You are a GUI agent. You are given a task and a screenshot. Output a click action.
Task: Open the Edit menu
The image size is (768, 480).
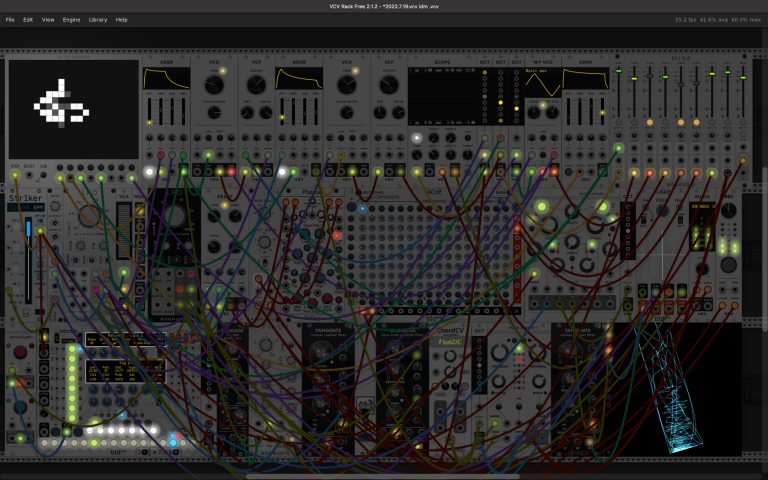pyautogui.click(x=28, y=20)
